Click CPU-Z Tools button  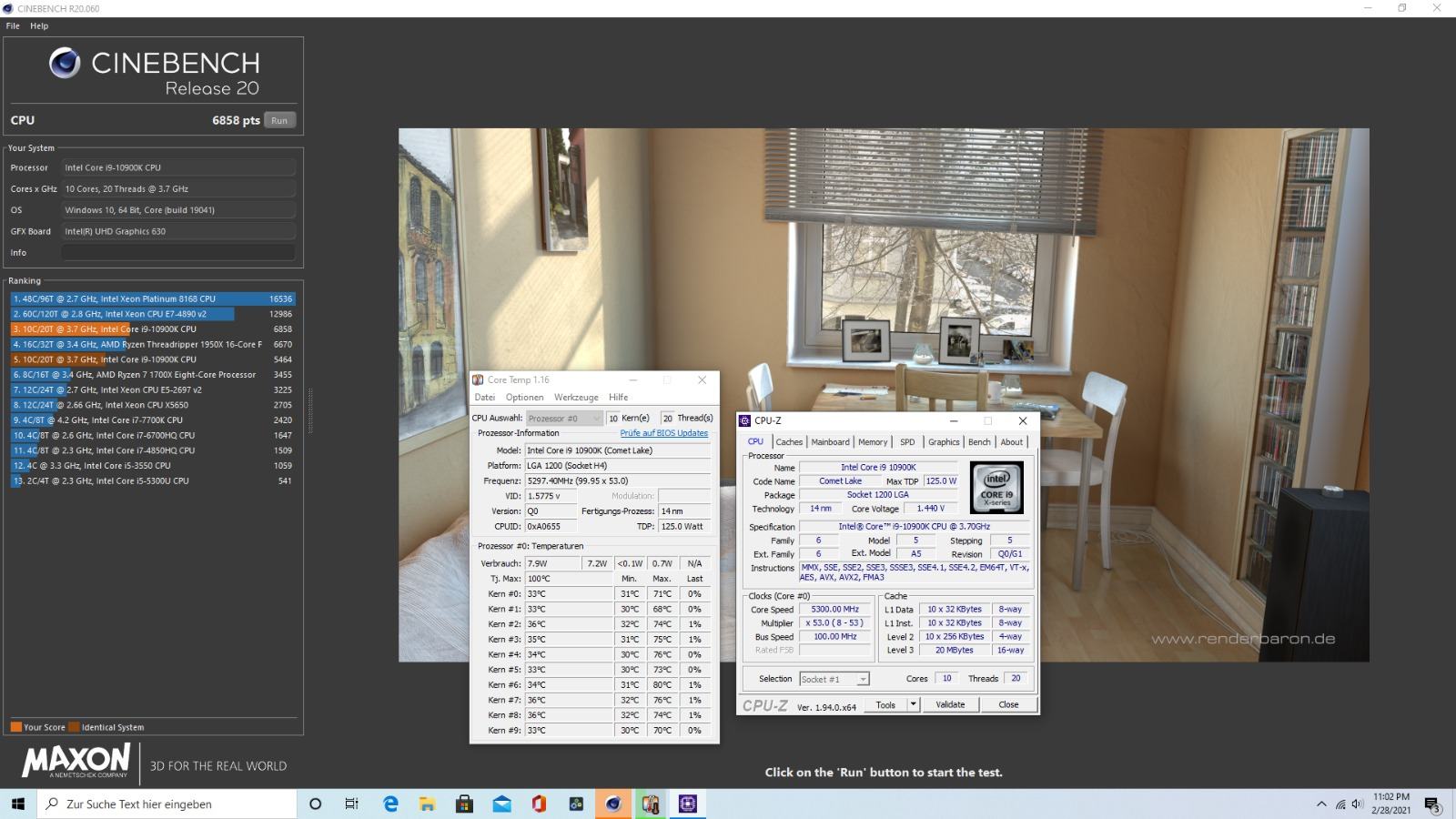point(885,704)
